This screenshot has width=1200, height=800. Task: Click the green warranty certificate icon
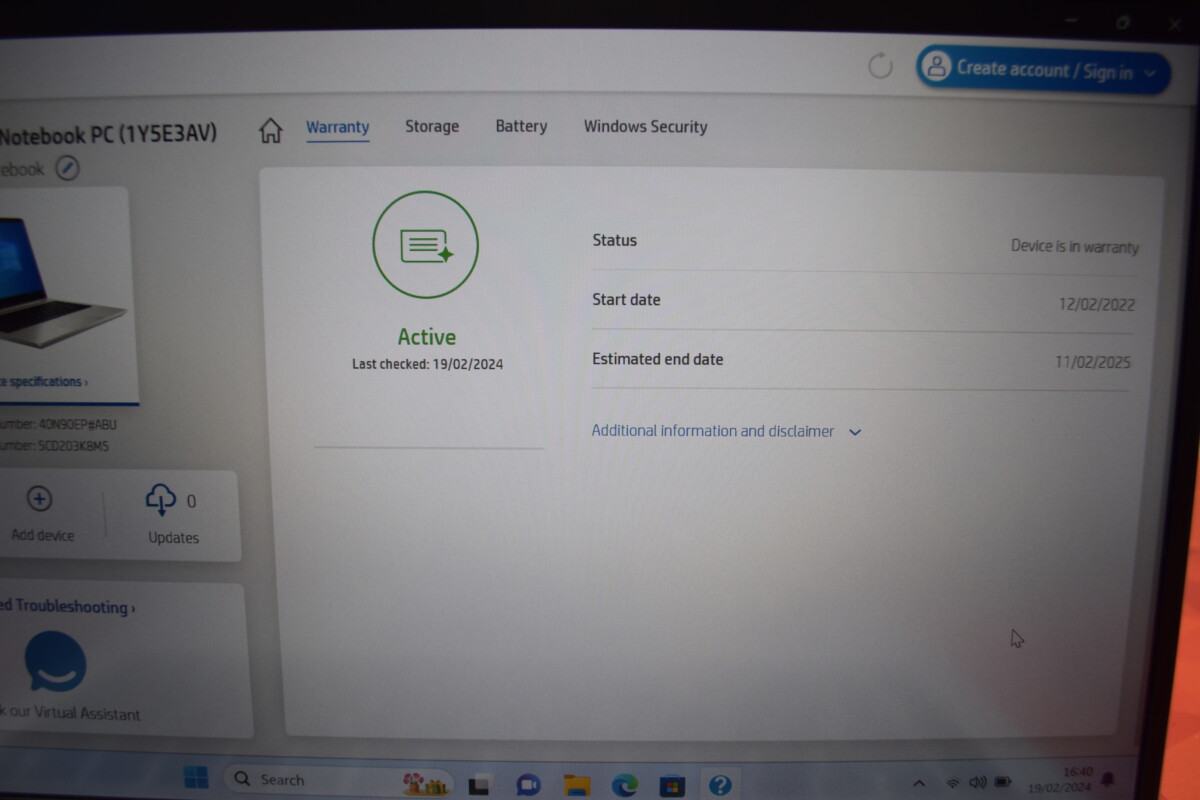coord(426,245)
